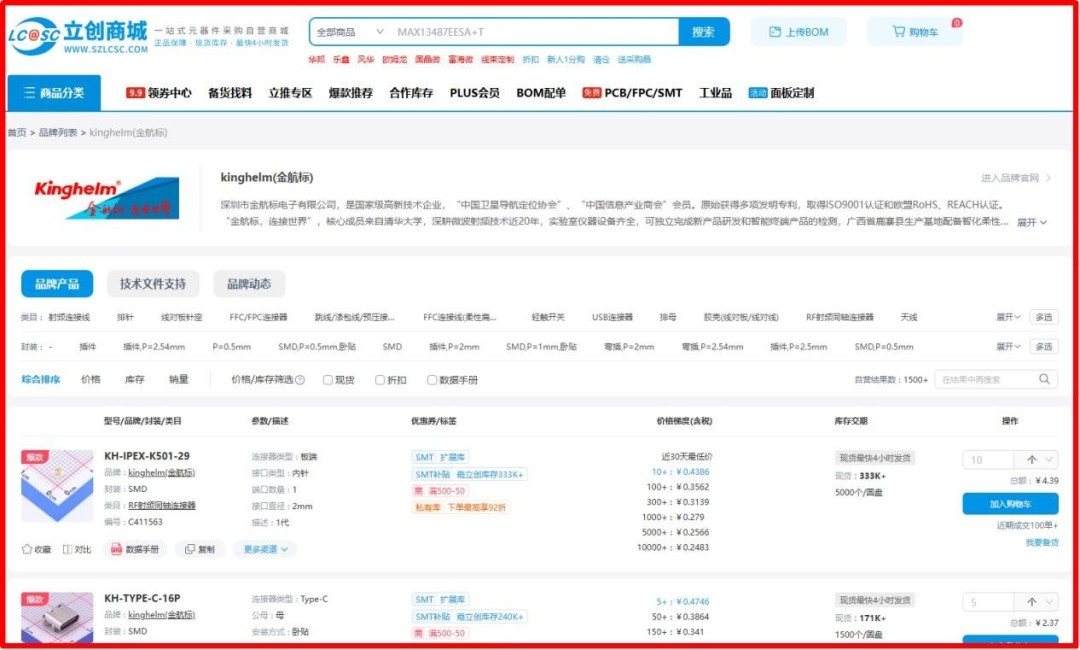The height and width of the screenshot is (650, 1080).
Task: Click the 上传BOM upload button
Action: coord(798,32)
